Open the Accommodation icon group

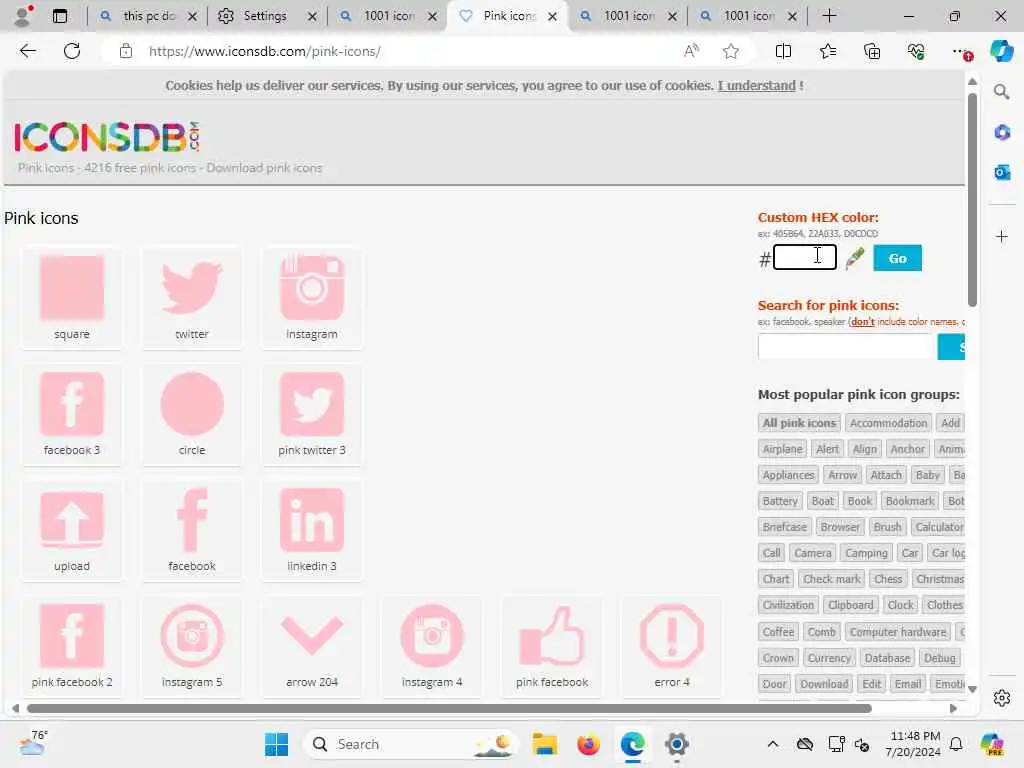[888, 423]
